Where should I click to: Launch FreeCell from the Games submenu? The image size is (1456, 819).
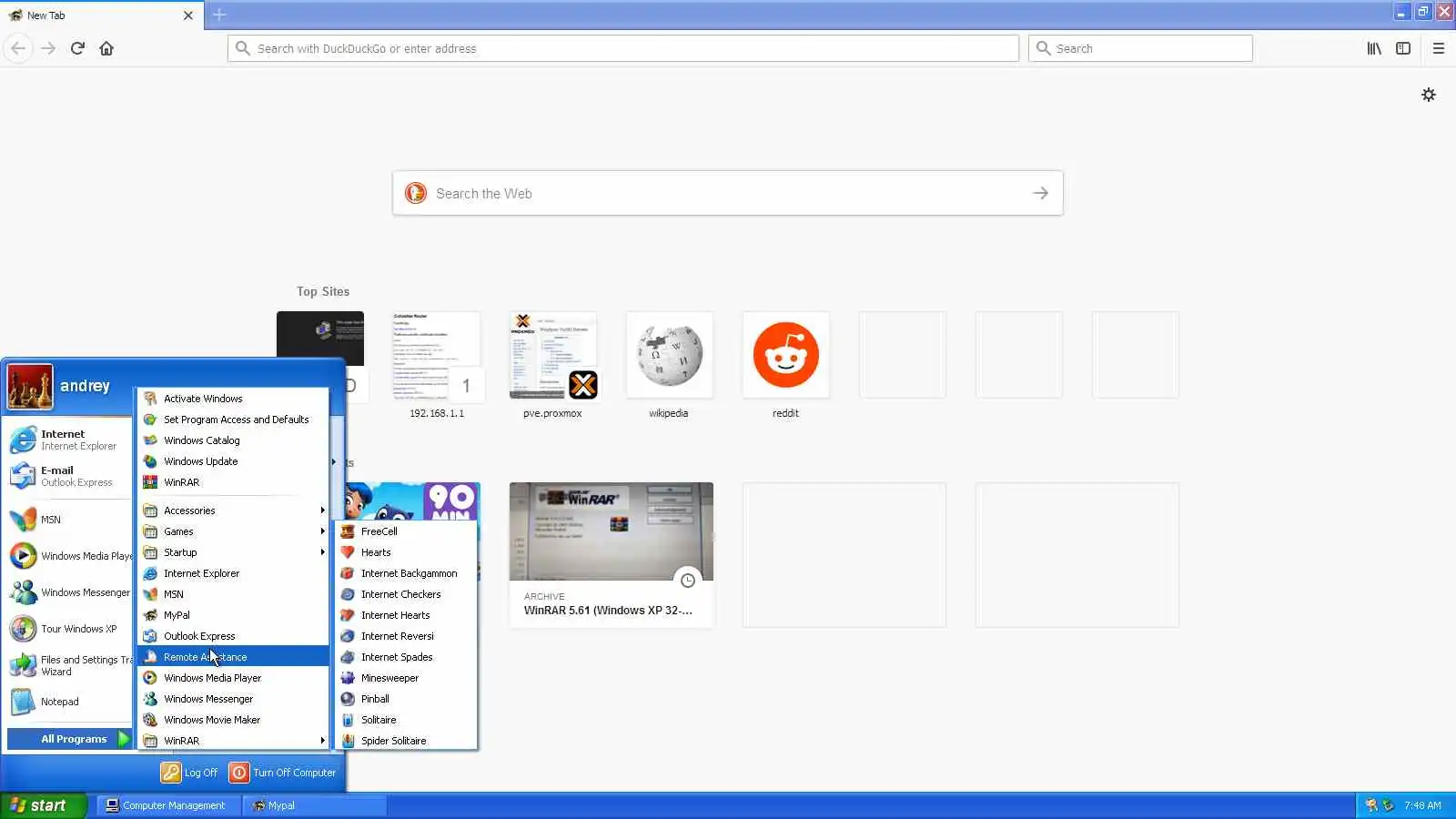pyautogui.click(x=406, y=531)
